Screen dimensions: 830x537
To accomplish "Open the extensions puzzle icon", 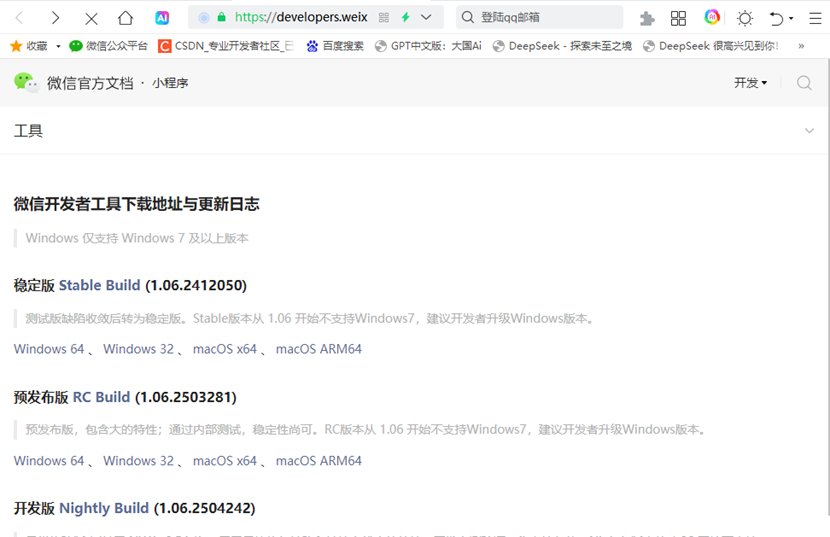I will click(647, 19).
